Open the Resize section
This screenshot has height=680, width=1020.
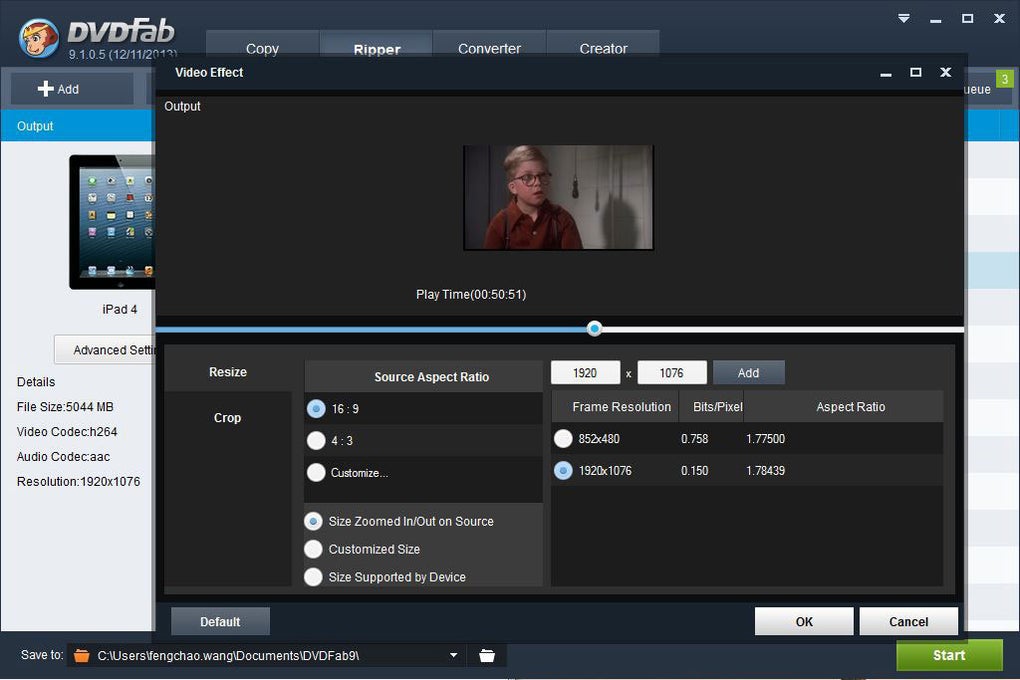click(228, 372)
